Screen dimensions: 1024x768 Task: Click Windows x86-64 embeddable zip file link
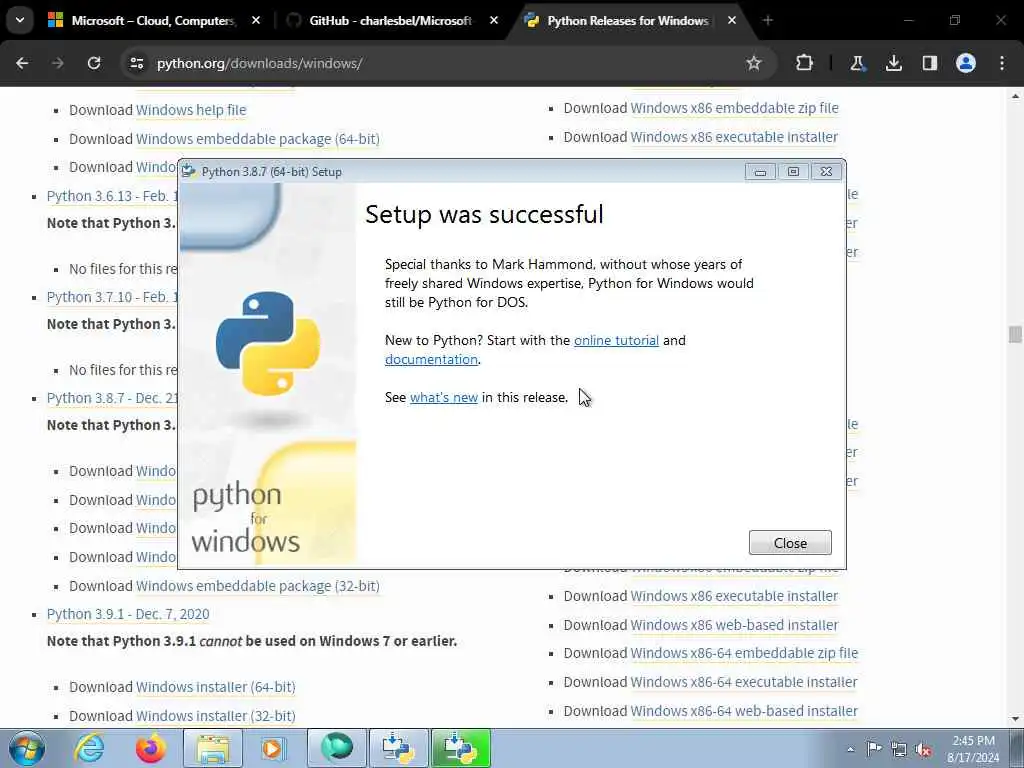click(744, 653)
